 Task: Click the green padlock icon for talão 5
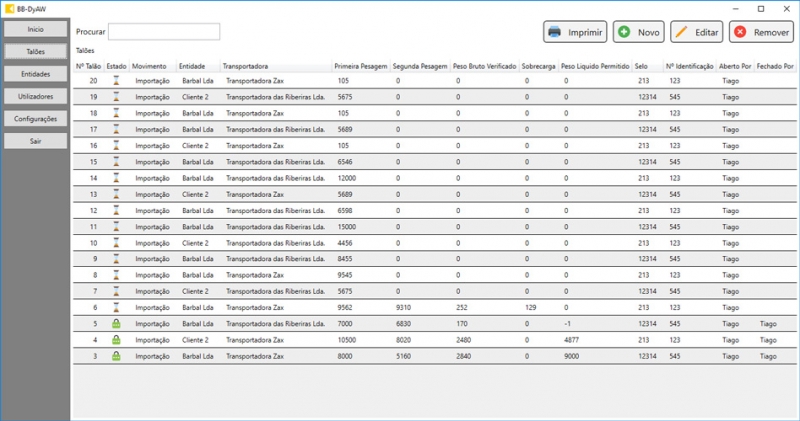(116, 324)
